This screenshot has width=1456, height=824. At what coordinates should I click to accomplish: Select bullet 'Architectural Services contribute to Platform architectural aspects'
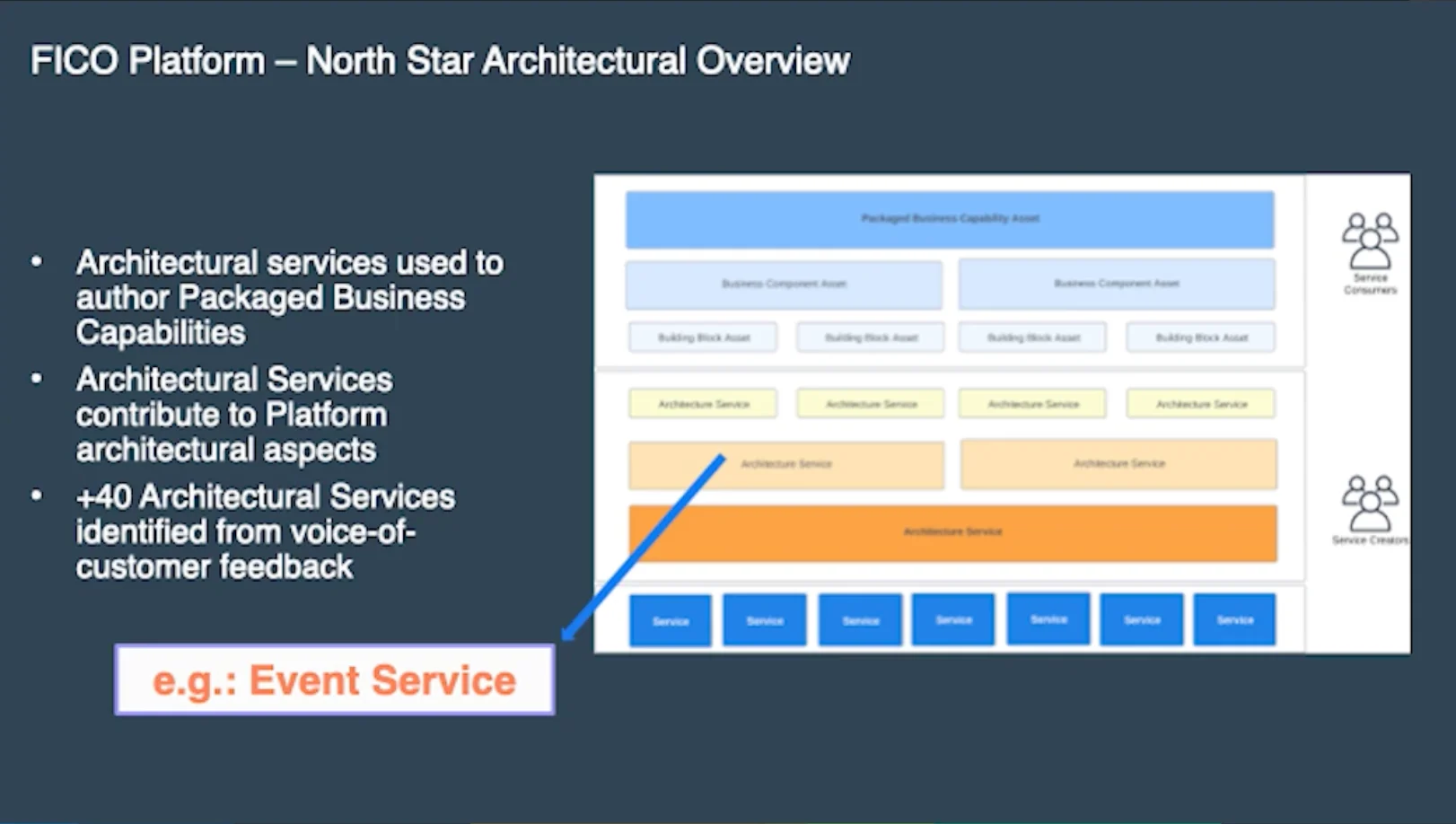click(x=234, y=414)
